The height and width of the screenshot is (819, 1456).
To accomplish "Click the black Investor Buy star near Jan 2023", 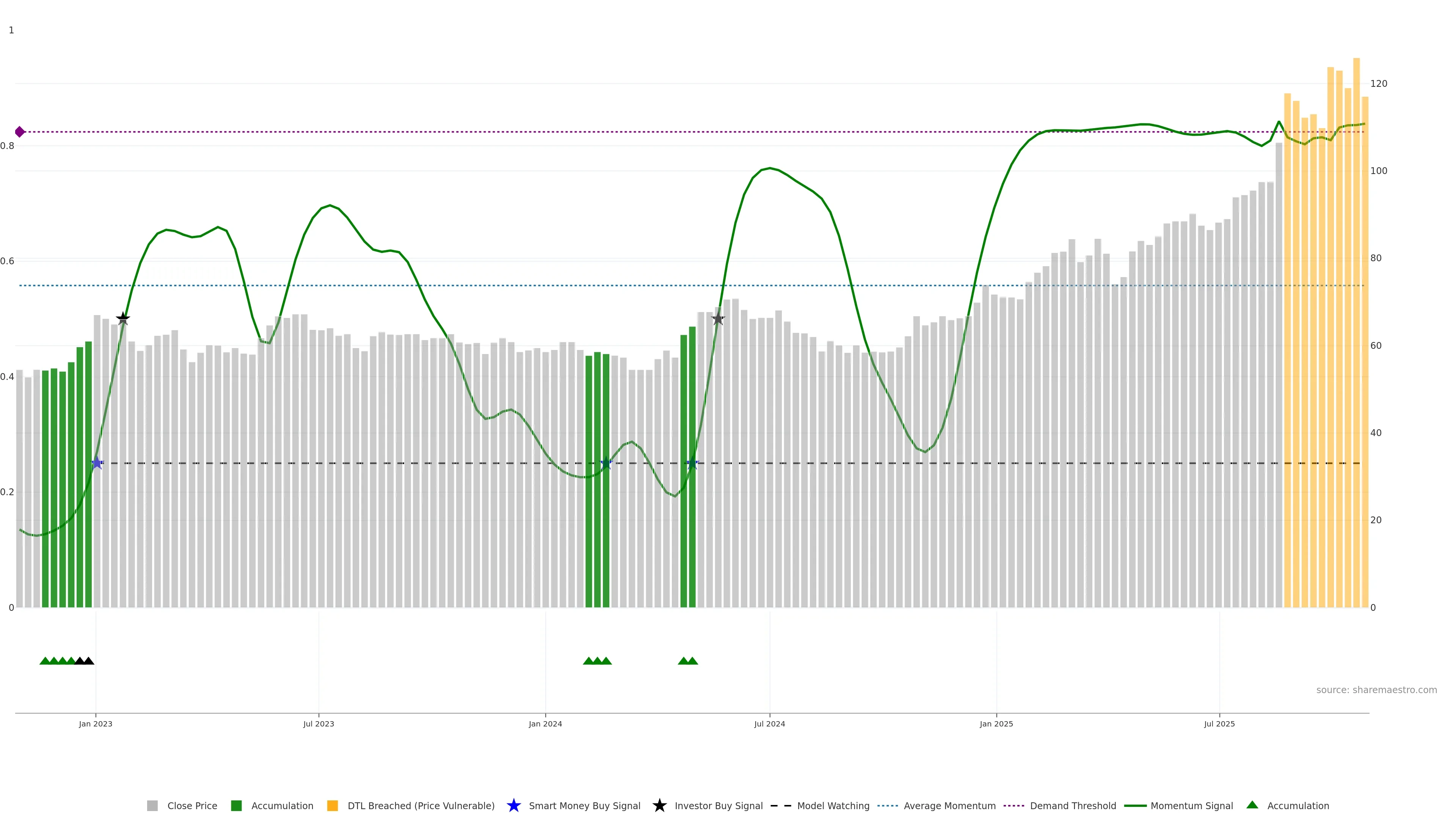I will click(122, 319).
